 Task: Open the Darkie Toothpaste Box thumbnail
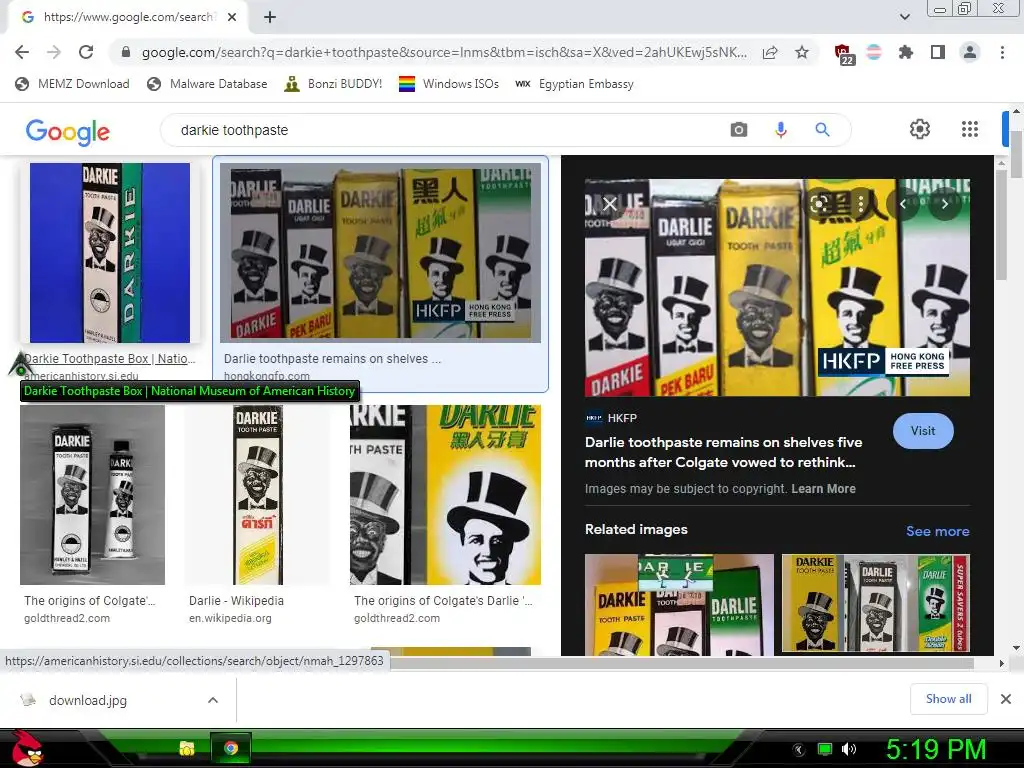coord(110,253)
